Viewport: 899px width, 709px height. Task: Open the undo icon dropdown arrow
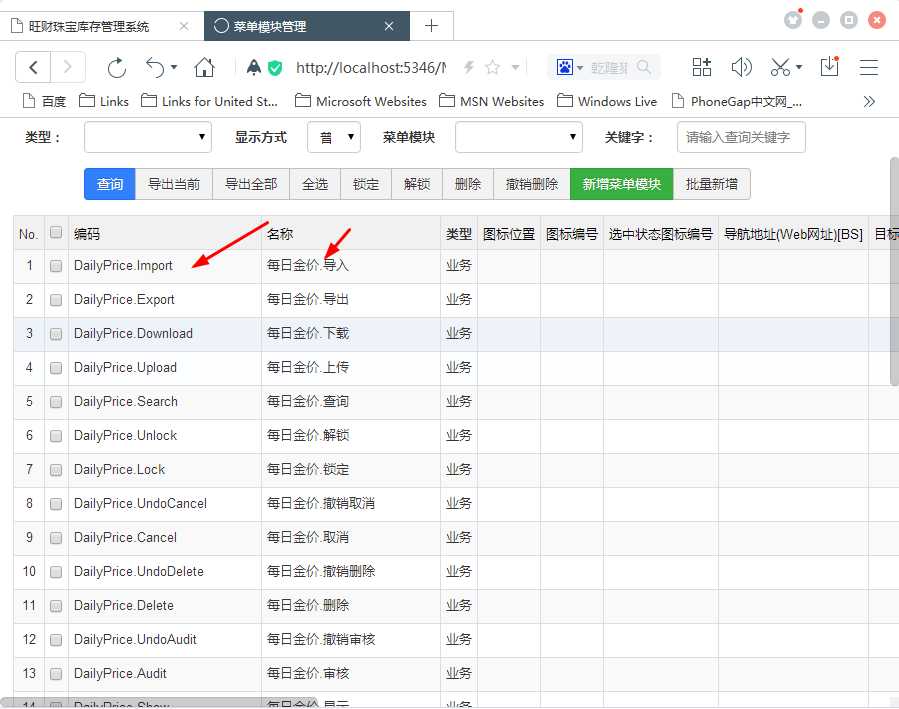[x=174, y=67]
